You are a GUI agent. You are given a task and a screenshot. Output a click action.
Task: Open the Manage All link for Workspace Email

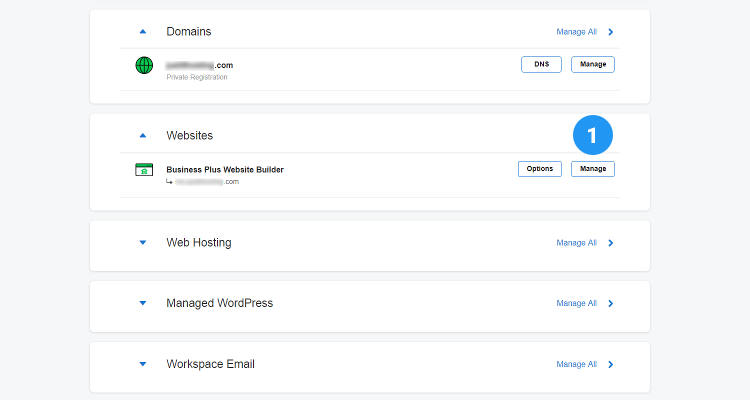point(576,364)
